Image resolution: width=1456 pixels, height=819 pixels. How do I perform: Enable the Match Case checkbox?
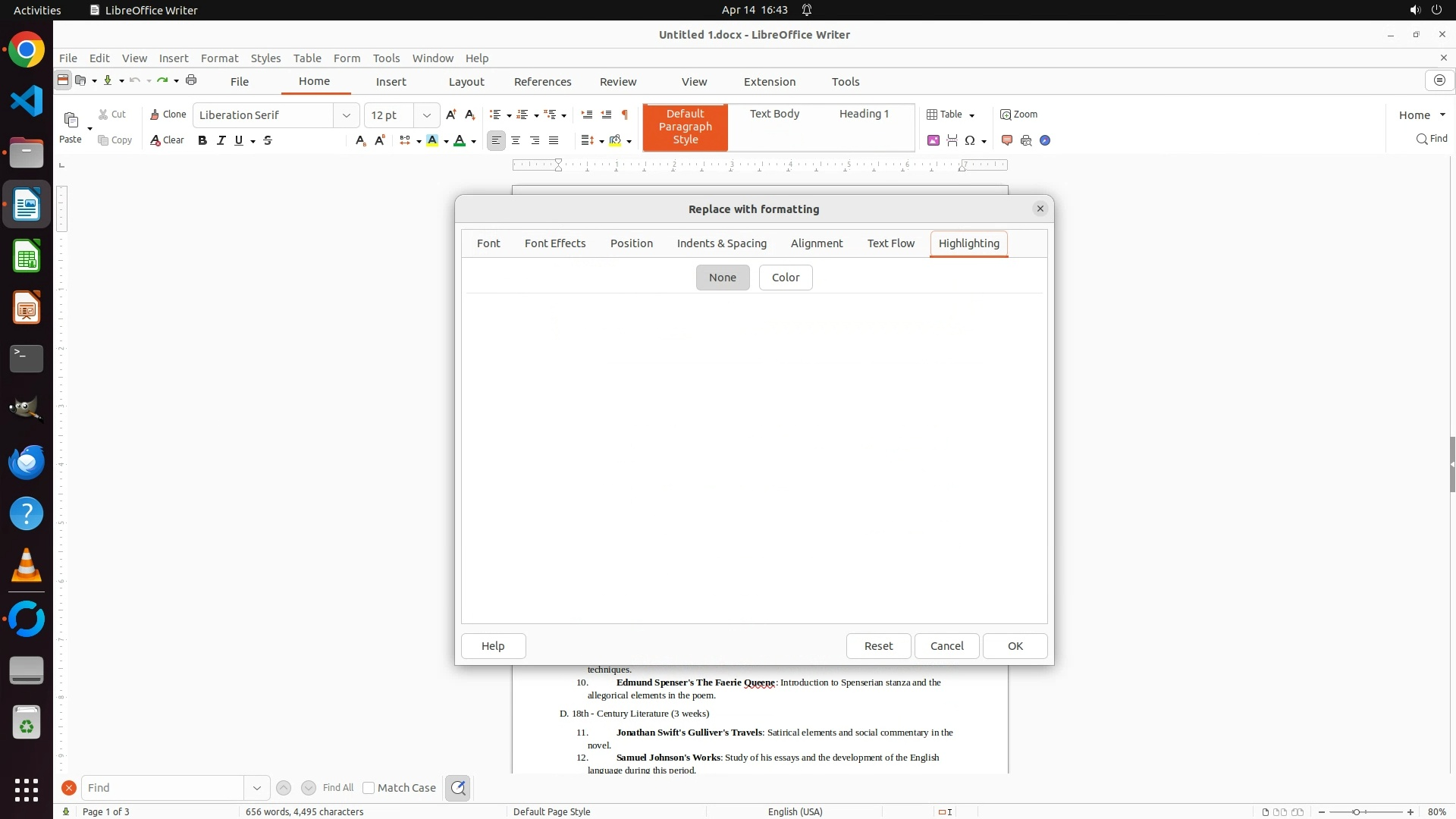369,788
